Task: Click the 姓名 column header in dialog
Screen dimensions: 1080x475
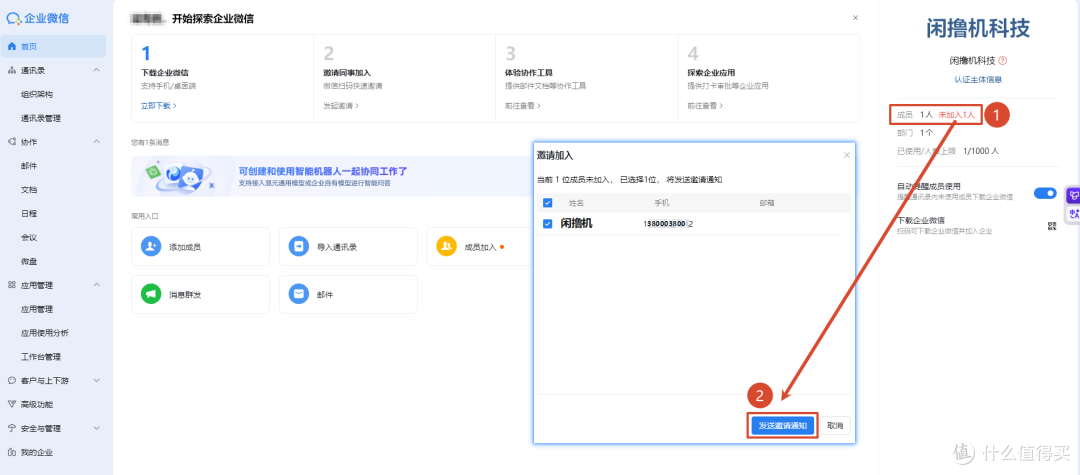Action: click(x=577, y=203)
